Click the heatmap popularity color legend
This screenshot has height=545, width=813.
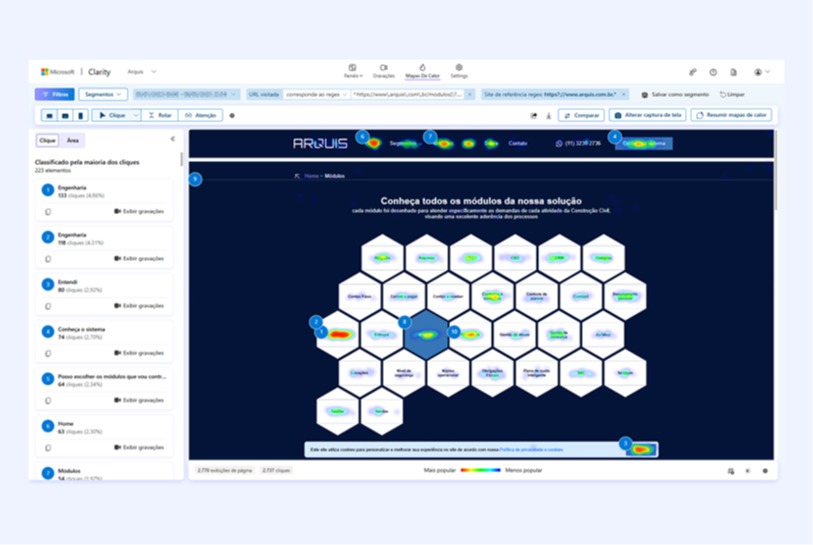(481, 470)
